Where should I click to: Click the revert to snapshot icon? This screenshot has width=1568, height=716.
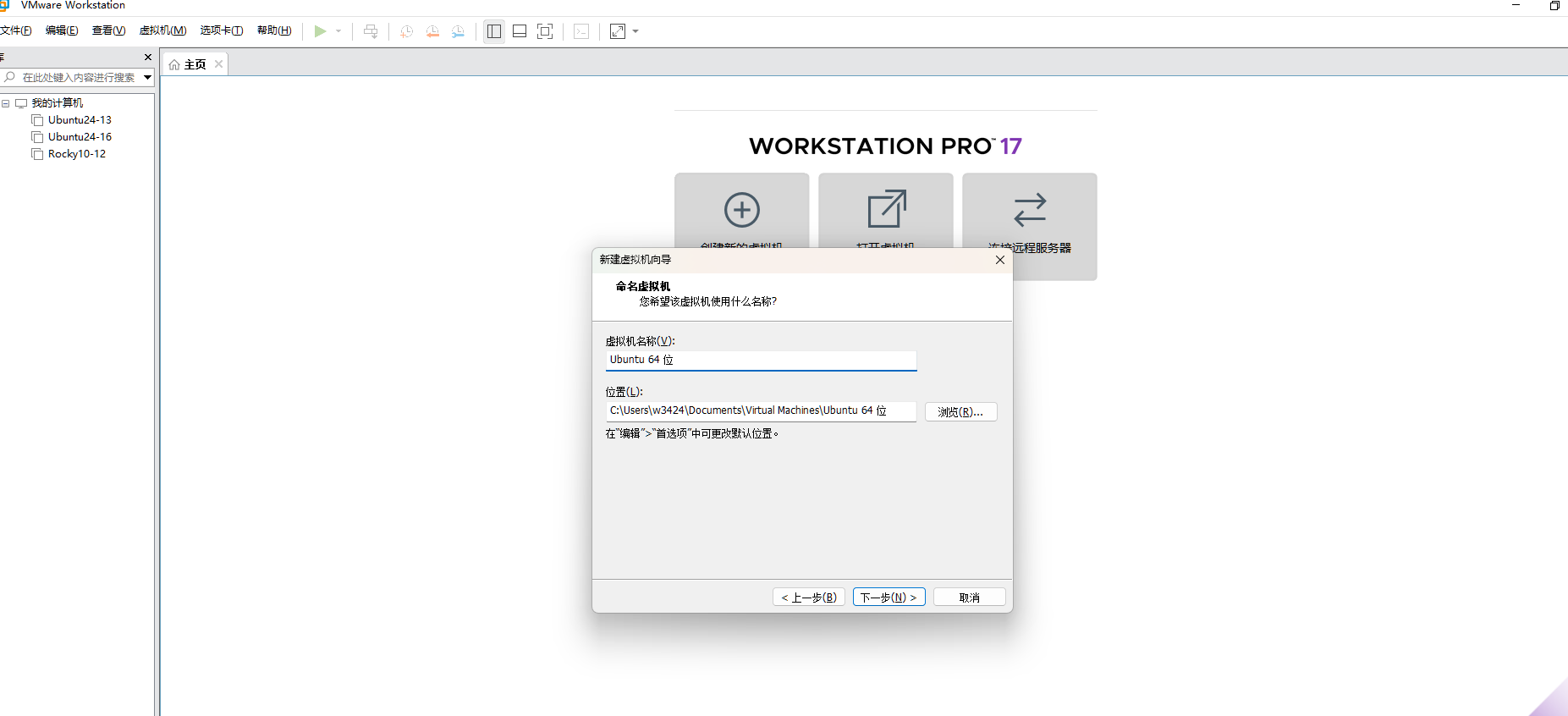(x=432, y=31)
